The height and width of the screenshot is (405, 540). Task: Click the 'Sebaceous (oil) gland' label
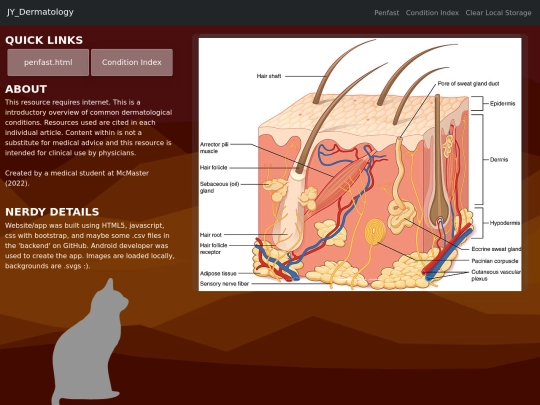point(219,187)
